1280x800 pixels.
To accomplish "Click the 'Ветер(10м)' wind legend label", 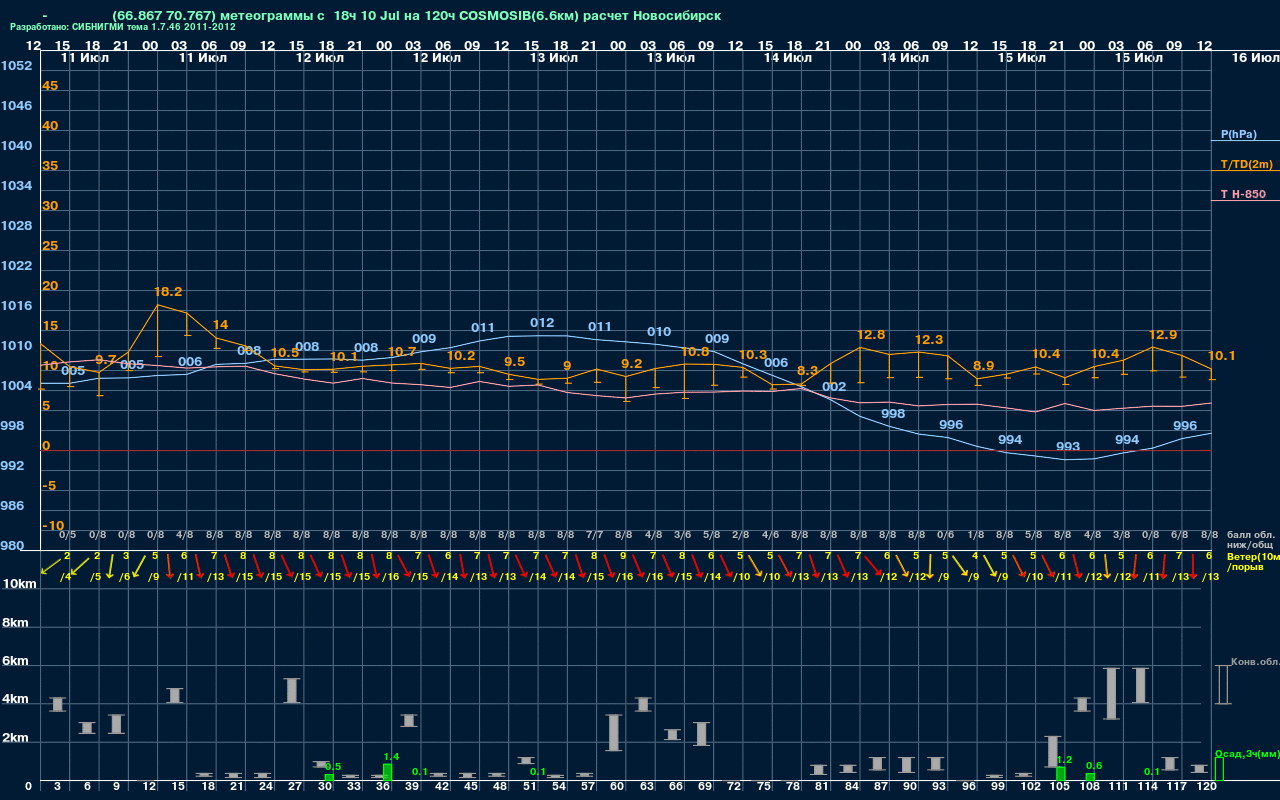I will (1253, 556).
